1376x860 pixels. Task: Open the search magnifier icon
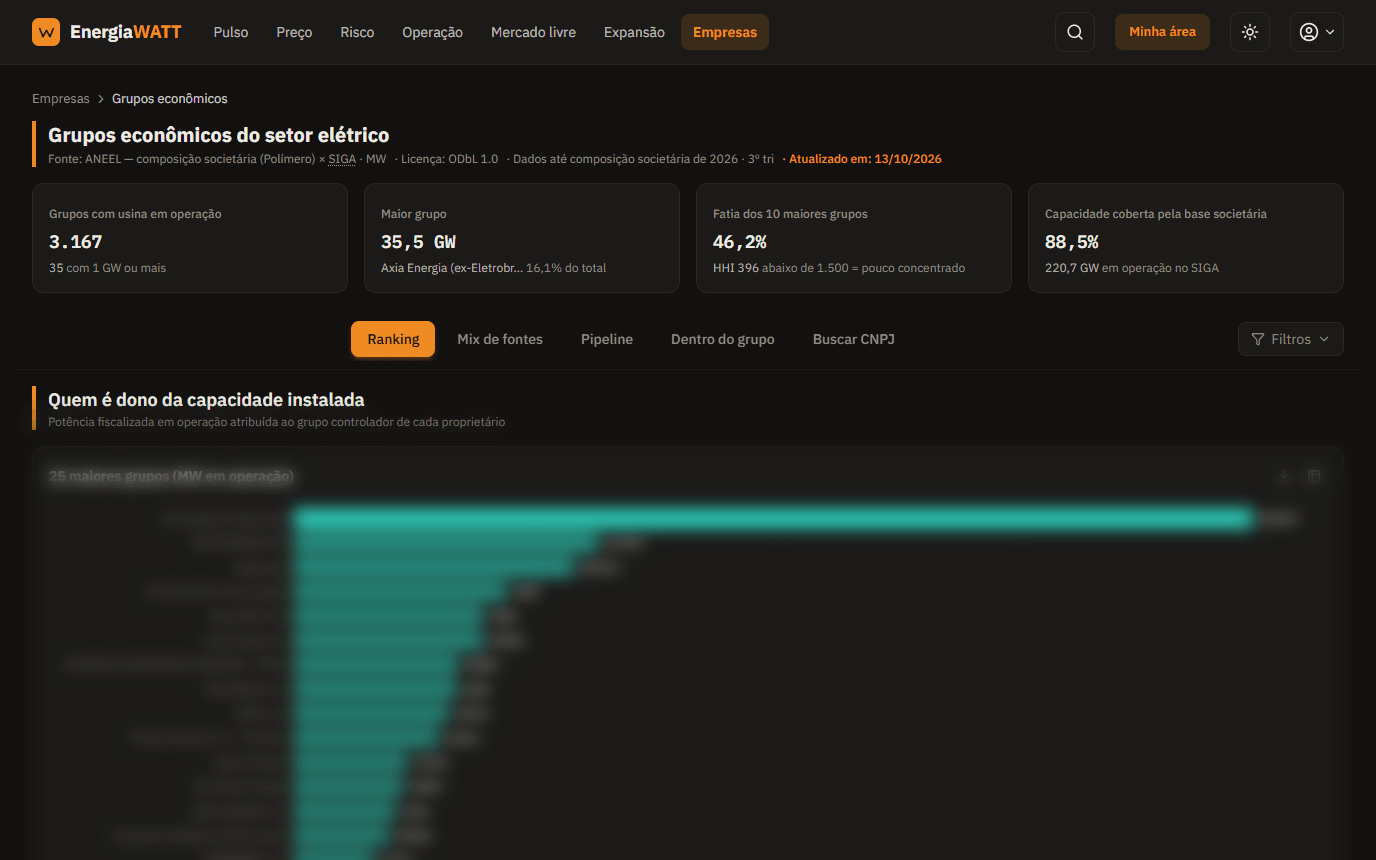click(x=1075, y=32)
